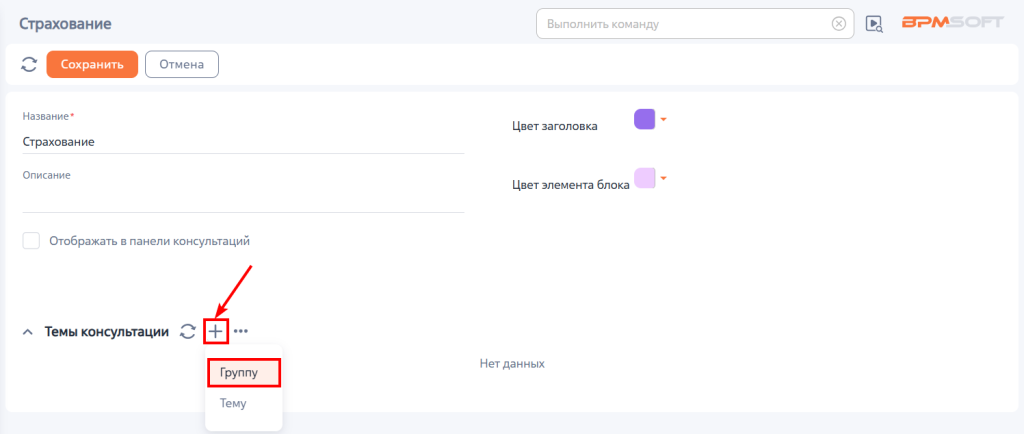
Task: Click the Название field with Страхование
Action: [x=243, y=142]
